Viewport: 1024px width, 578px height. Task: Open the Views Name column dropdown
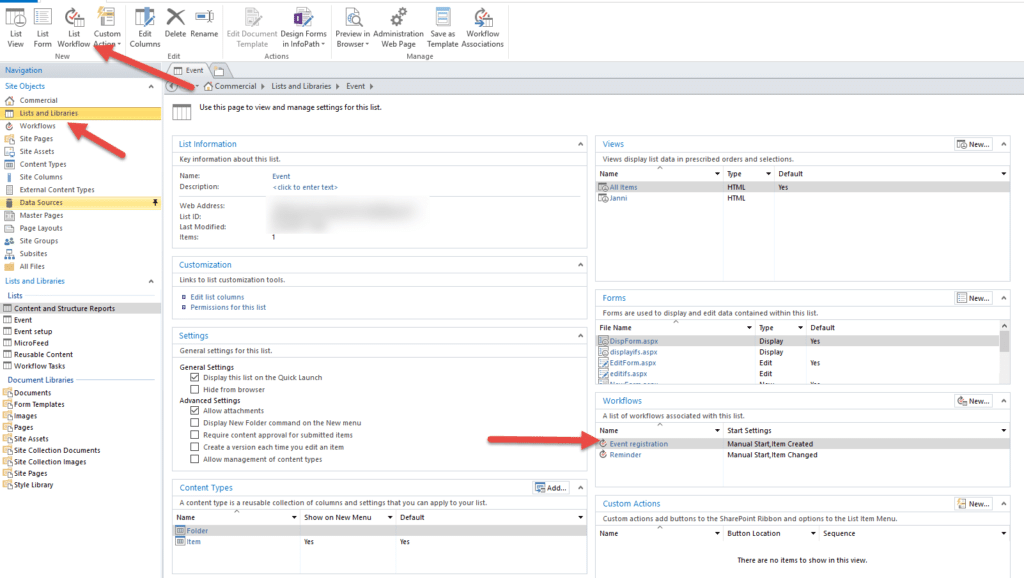point(717,174)
